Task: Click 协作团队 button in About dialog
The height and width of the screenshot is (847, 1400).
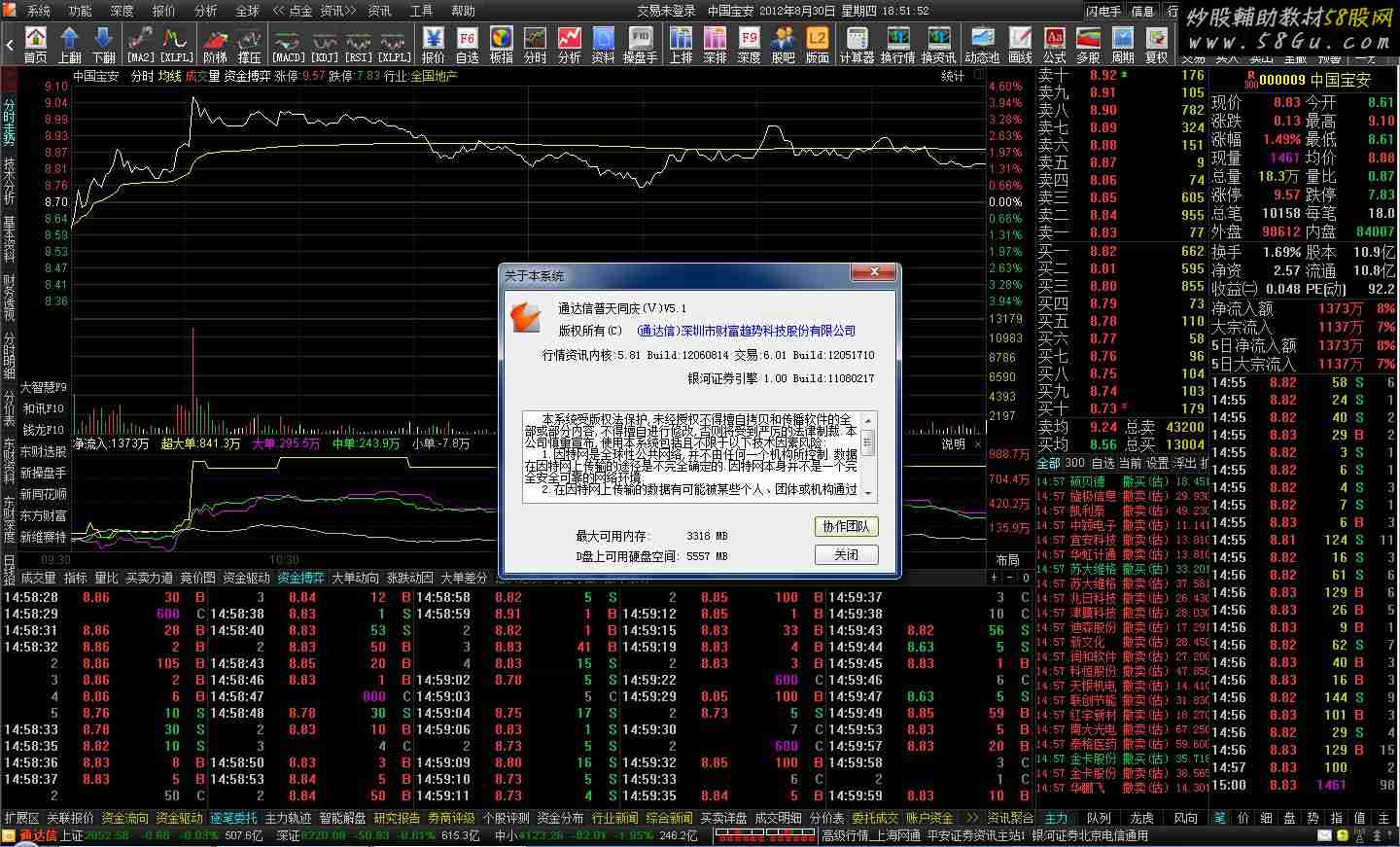Action: tap(846, 526)
